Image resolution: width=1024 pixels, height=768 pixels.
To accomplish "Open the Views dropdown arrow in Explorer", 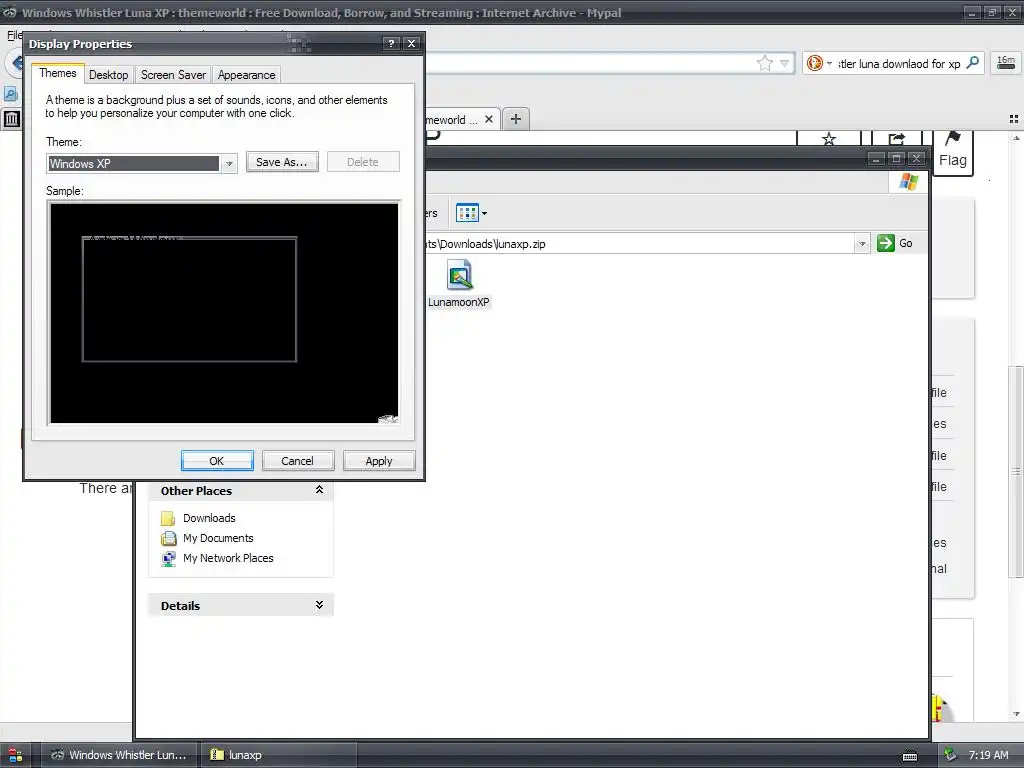I will [x=485, y=214].
